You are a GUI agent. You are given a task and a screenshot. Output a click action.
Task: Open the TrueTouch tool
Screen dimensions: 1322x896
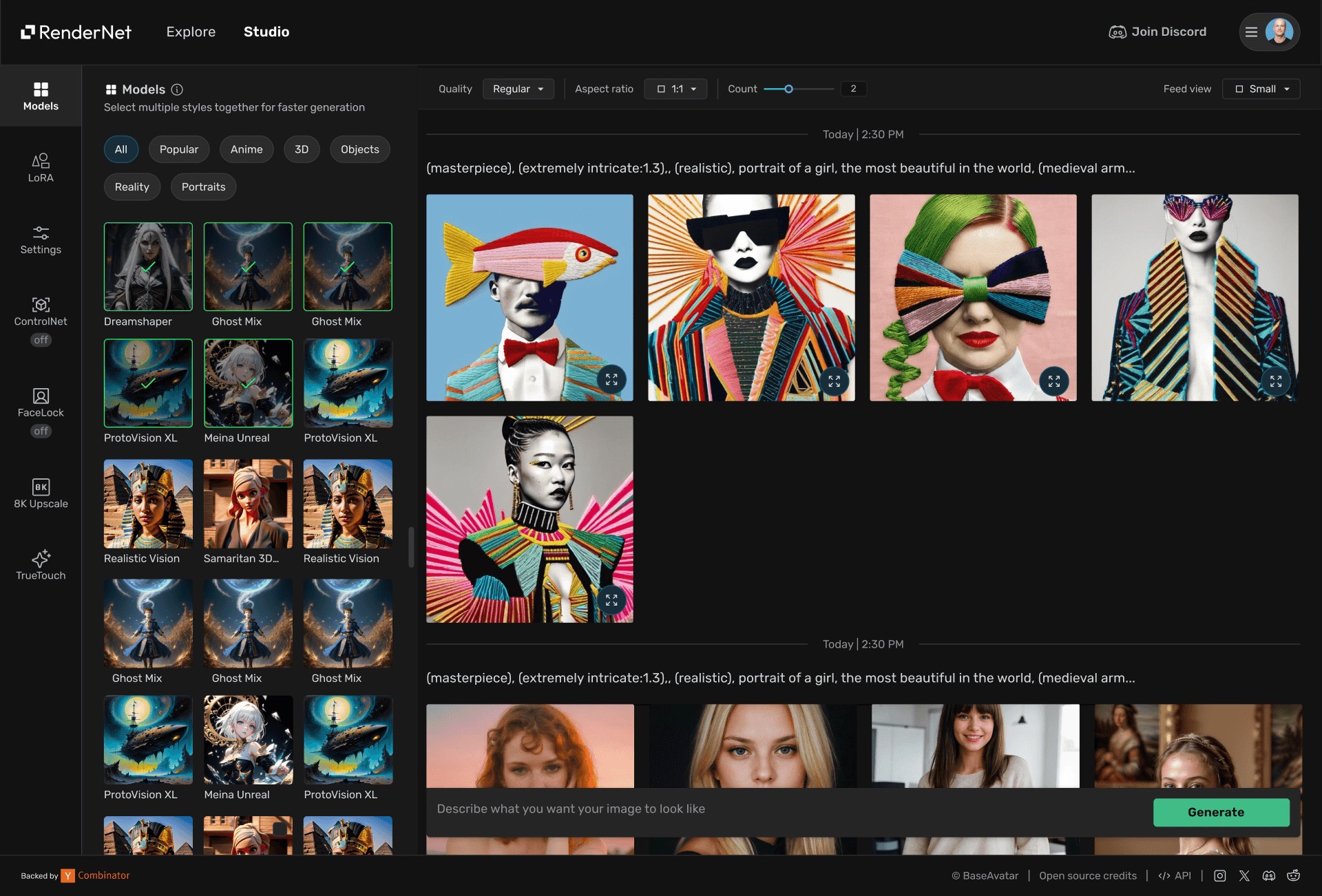pyautogui.click(x=41, y=565)
